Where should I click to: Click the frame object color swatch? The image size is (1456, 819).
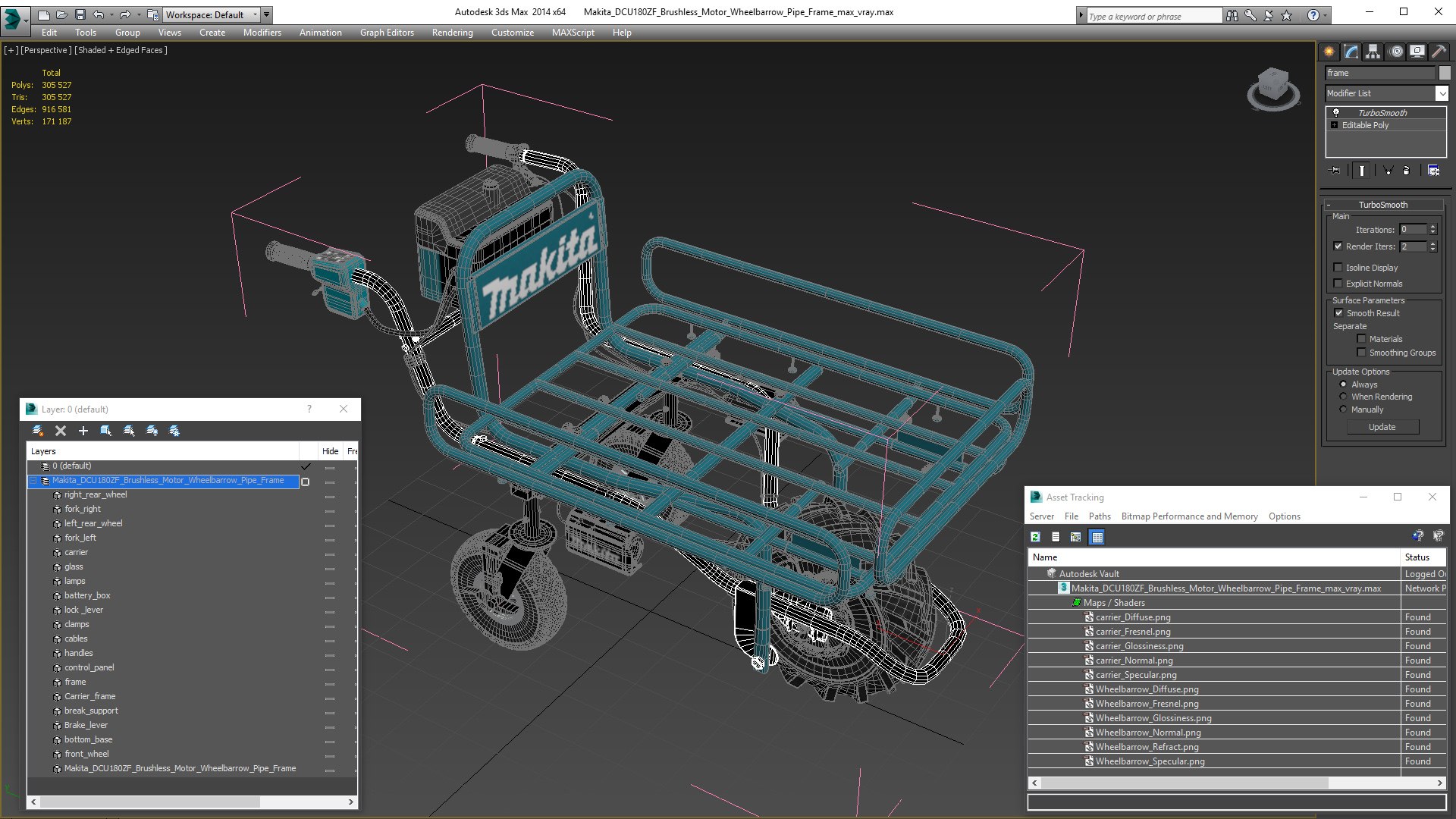[x=1445, y=73]
